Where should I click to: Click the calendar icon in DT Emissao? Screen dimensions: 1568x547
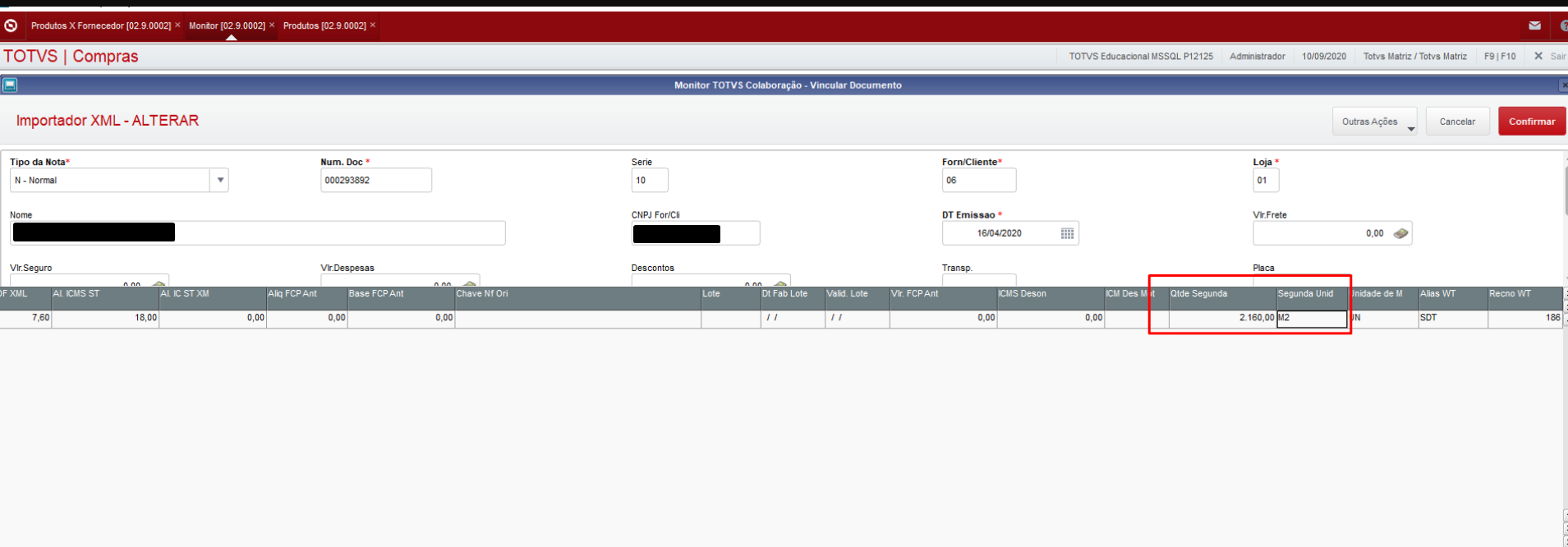(1067, 233)
